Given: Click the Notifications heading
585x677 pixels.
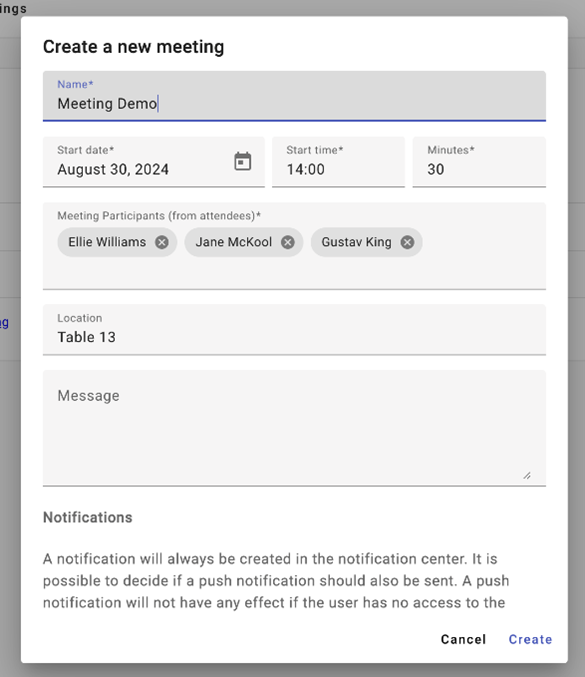Looking at the screenshot, I should 88,517.
